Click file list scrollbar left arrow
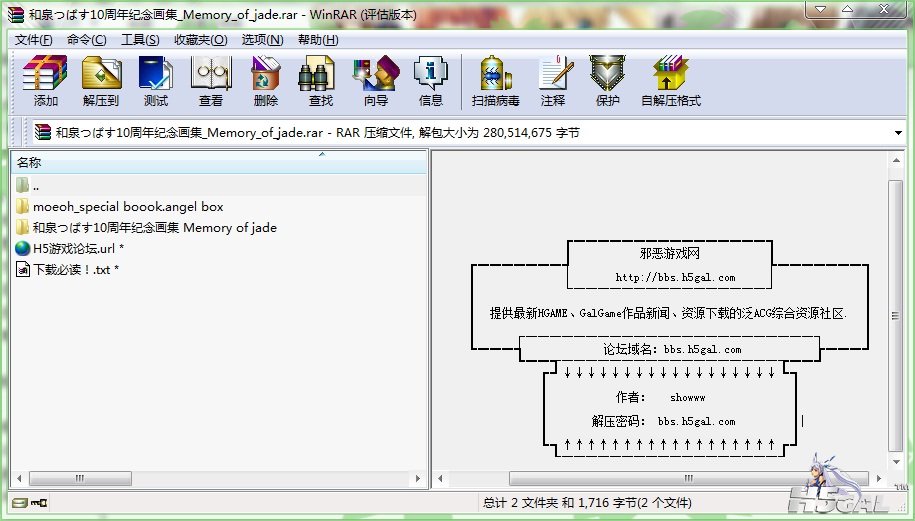915x521 pixels. [x=19, y=478]
